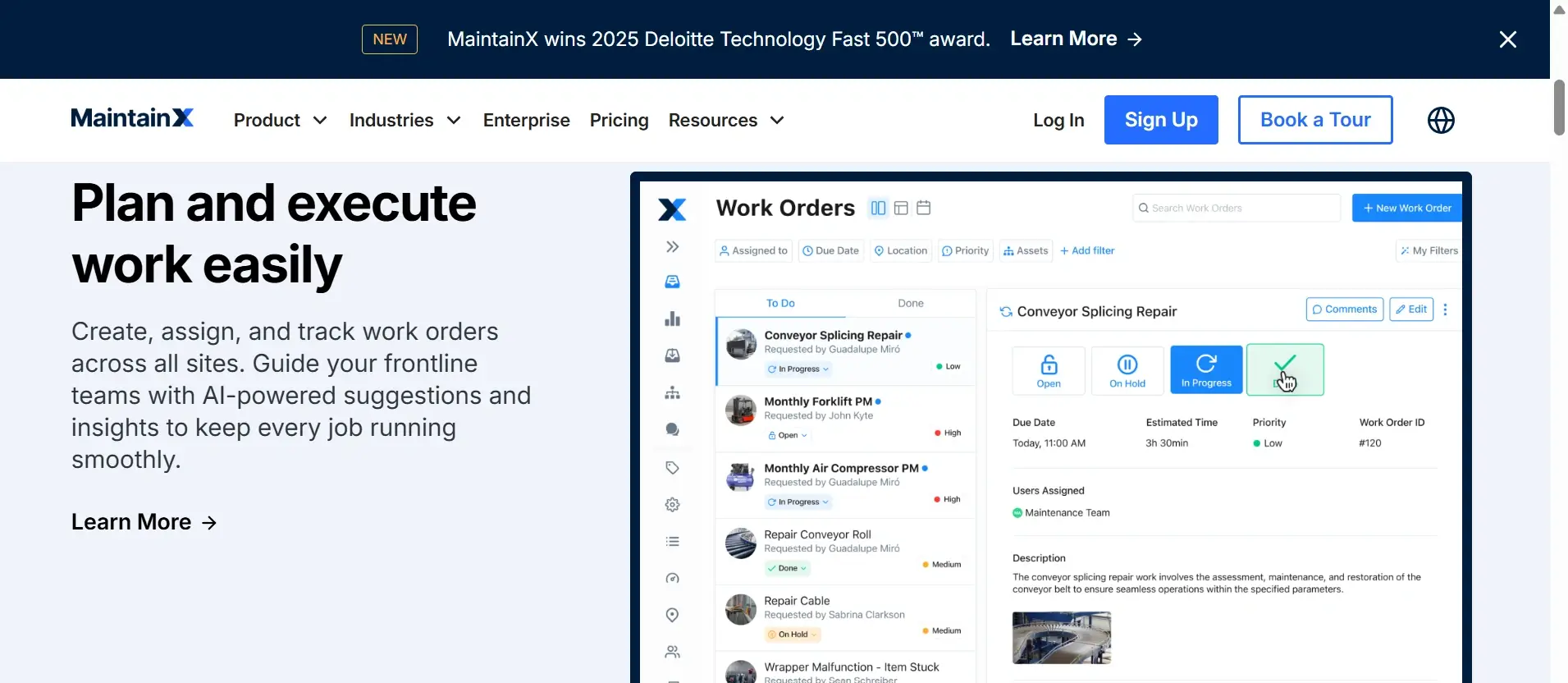Open the list procedures sidebar icon
The width and height of the screenshot is (1568, 683).
click(x=673, y=541)
